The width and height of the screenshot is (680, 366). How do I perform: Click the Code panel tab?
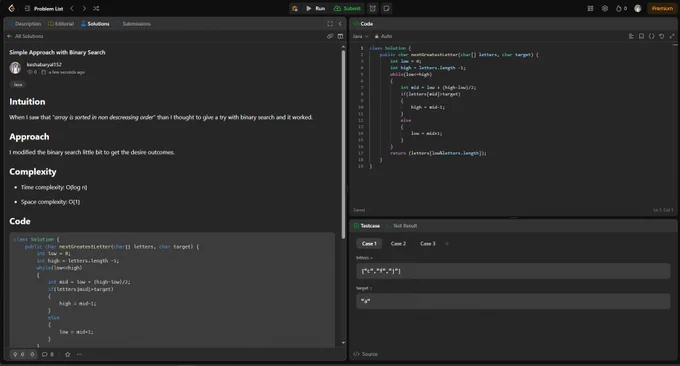[x=363, y=24]
